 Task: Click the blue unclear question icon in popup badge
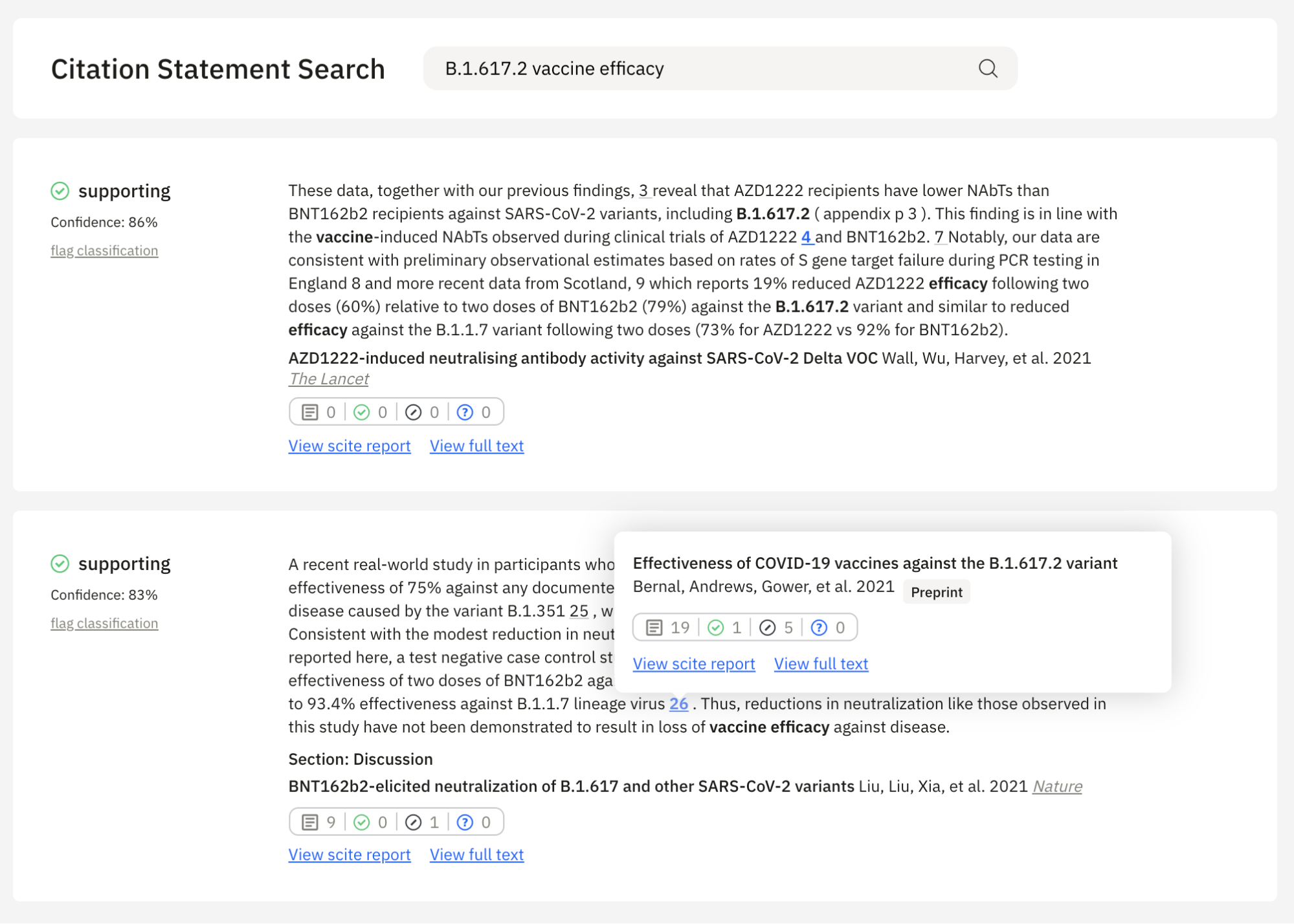819,626
